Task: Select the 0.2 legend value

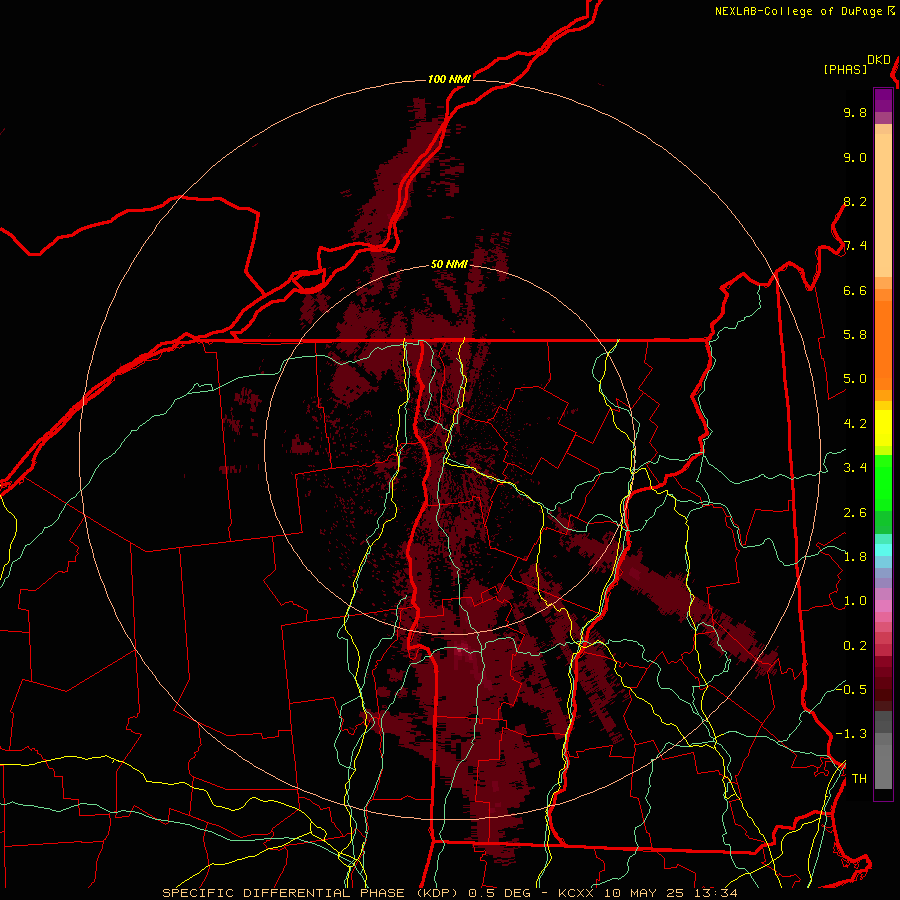Action: [x=855, y=646]
